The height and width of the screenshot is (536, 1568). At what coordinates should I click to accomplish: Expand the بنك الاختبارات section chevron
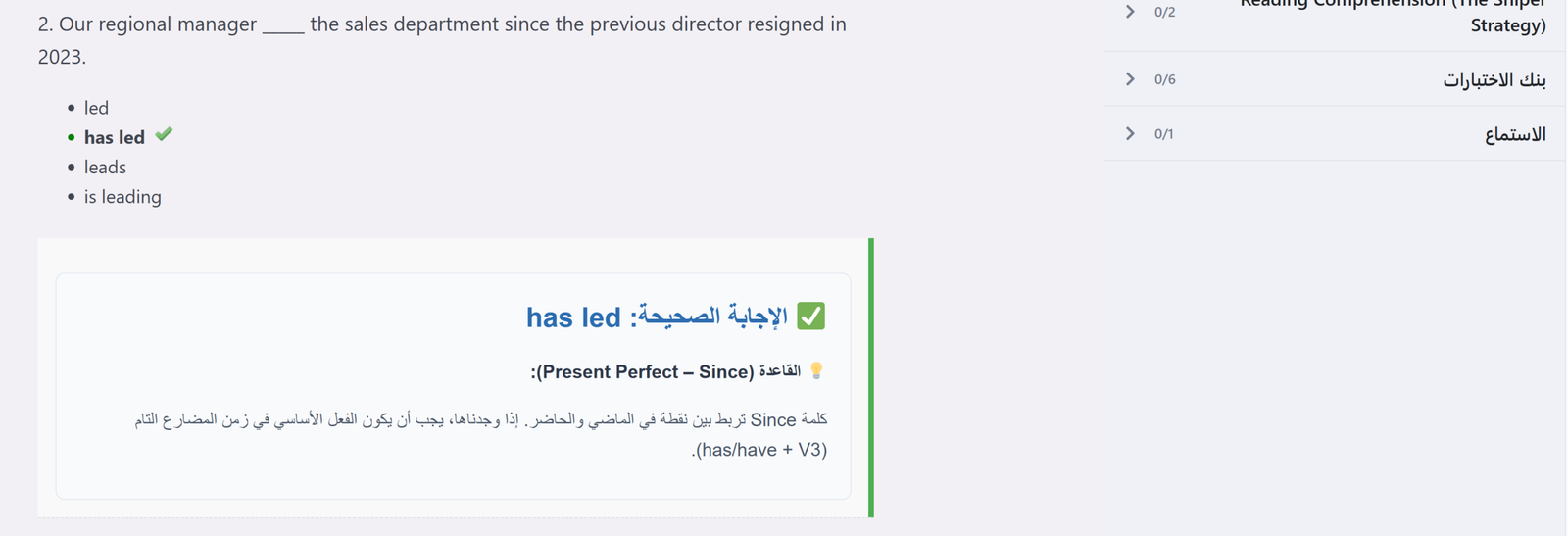pyautogui.click(x=1130, y=79)
